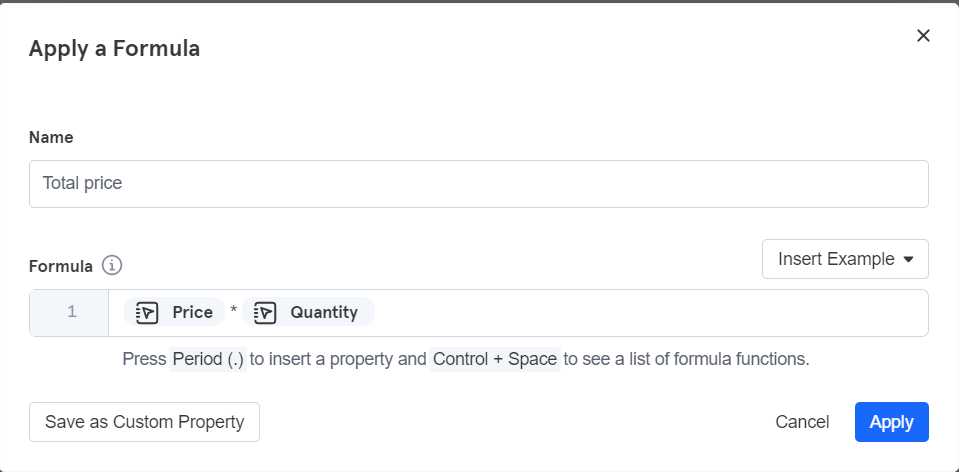
Task: Click the Price property event icon
Action: [147, 312]
